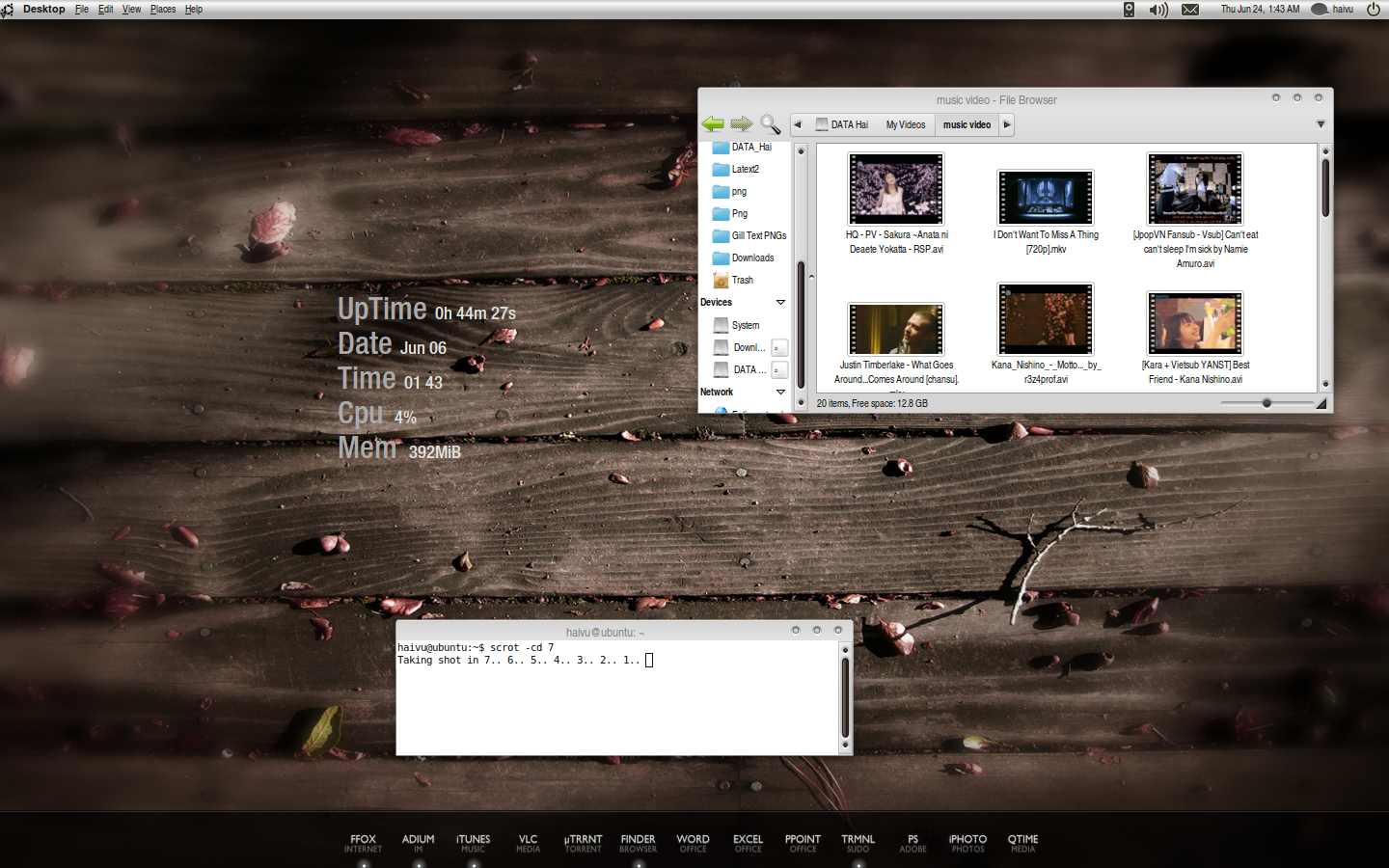Go to DATA Hai in path bar
The height and width of the screenshot is (868, 1389).
(x=842, y=124)
